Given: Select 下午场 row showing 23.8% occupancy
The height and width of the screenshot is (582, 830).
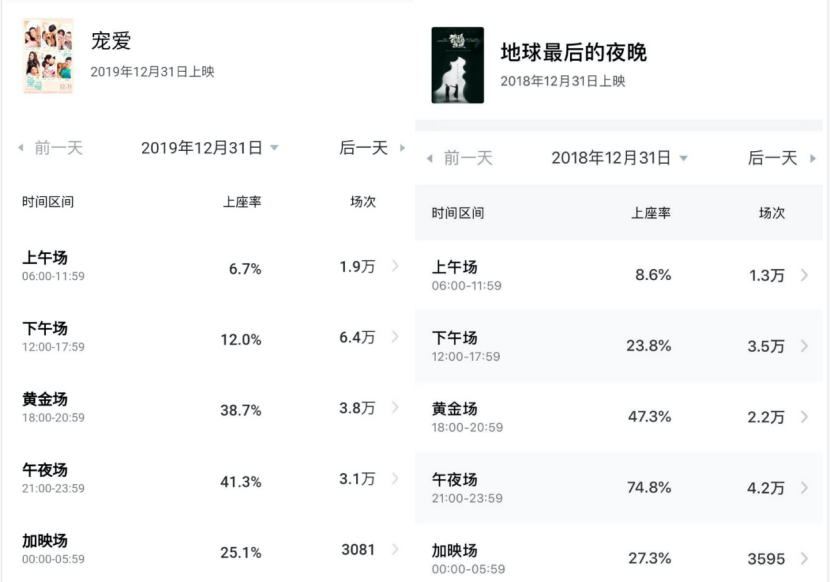Looking at the screenshot, I should tap(619, 346).
